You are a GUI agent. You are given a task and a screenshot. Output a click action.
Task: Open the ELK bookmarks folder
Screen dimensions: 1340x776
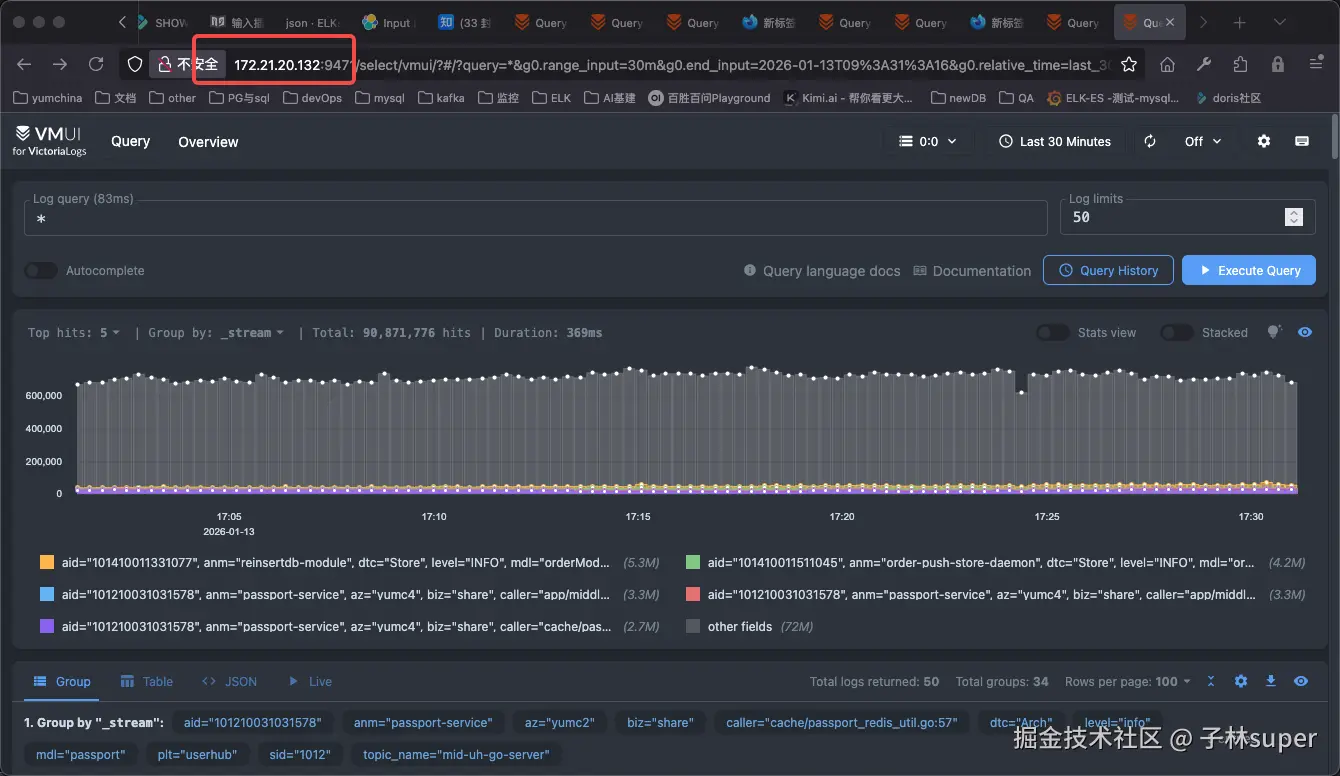coord(552,98)
